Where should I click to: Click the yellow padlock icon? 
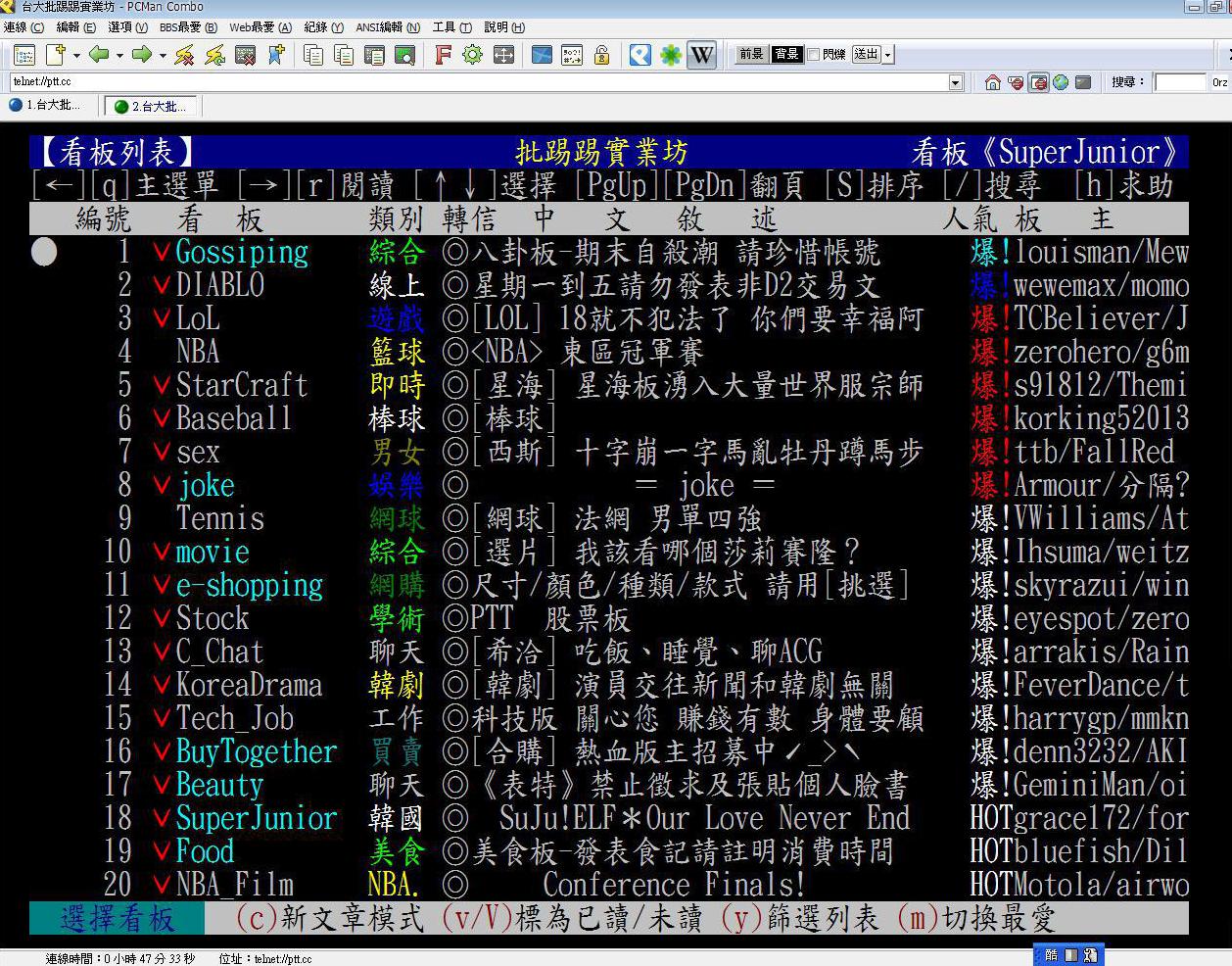(x=602, y=55)
